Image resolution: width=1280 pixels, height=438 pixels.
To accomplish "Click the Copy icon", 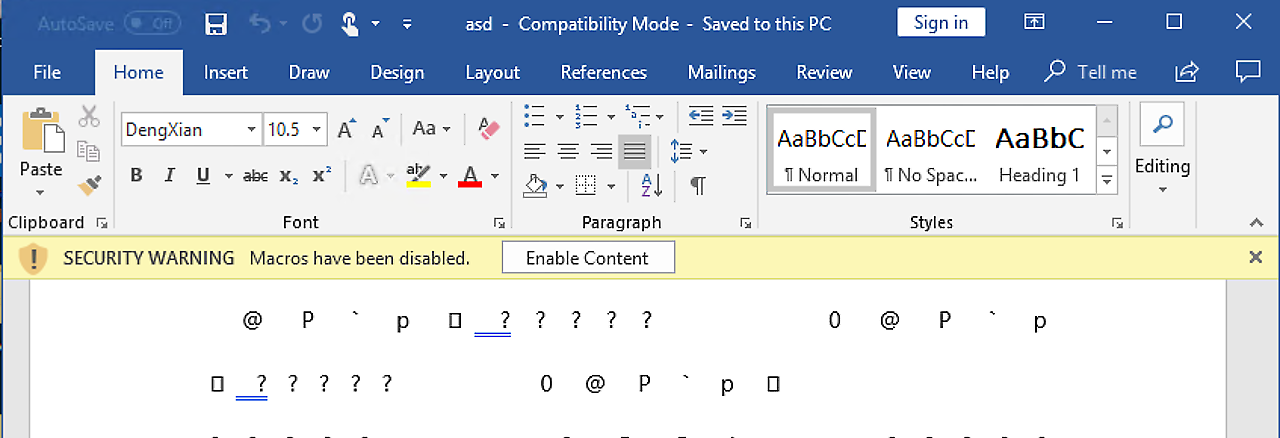I will tap(89, 150).
